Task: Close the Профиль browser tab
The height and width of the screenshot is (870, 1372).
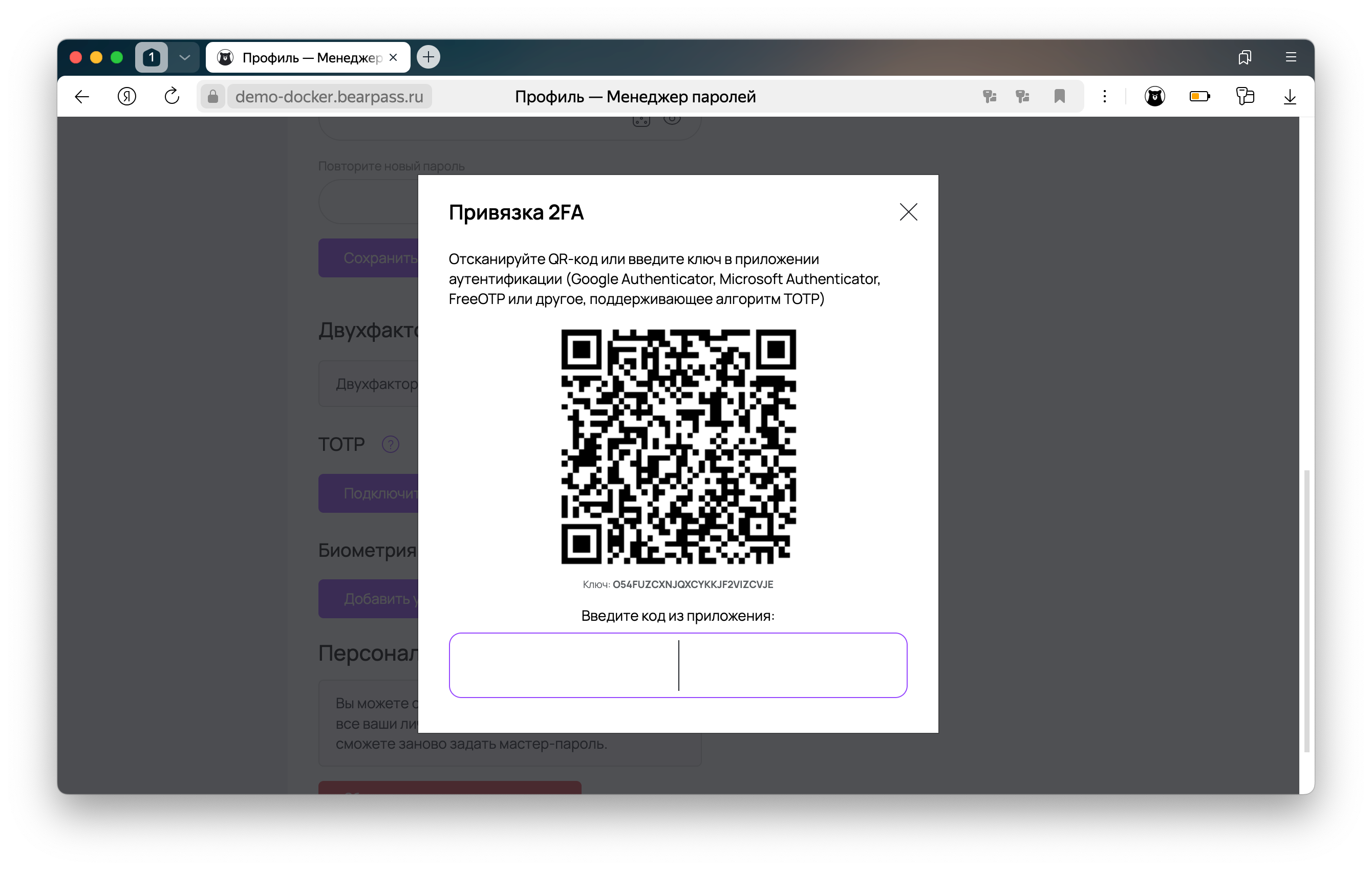Action: 393,57
